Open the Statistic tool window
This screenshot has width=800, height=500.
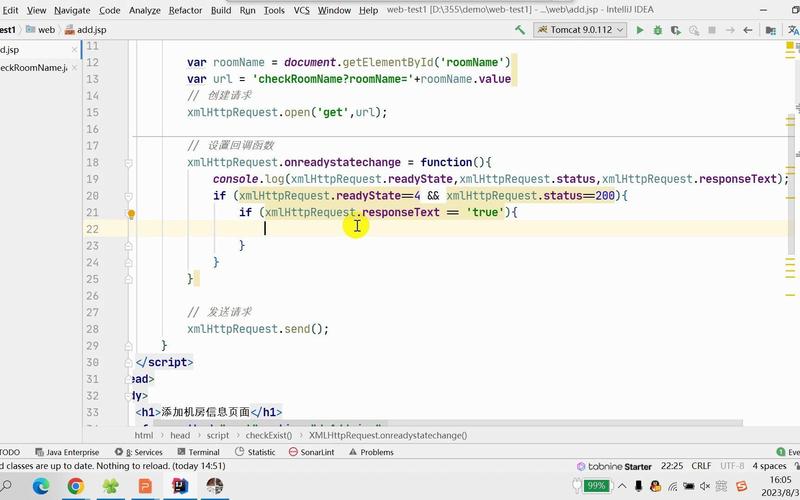point(255,452)
